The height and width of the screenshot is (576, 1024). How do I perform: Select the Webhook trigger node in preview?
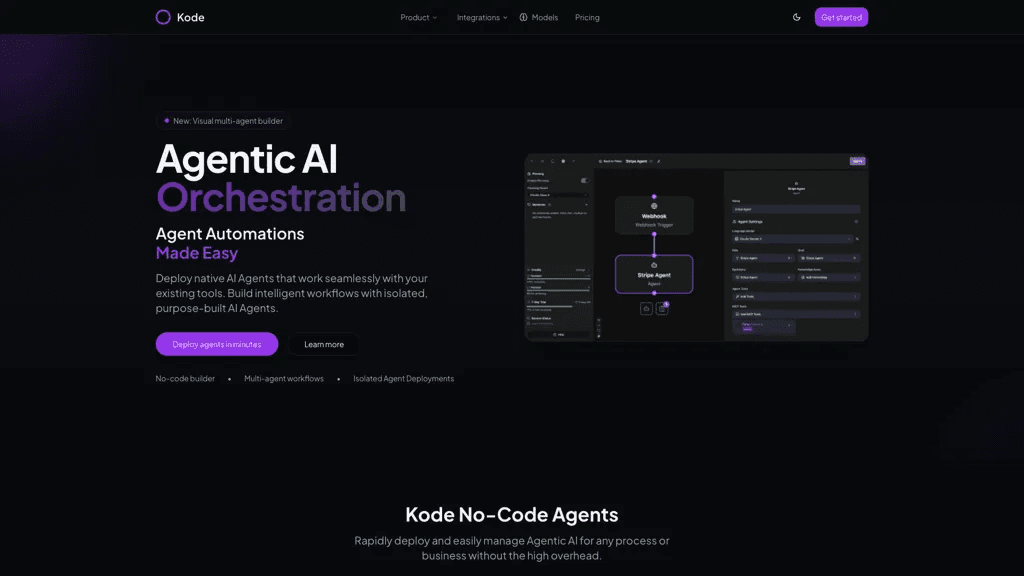coord(654,216)
